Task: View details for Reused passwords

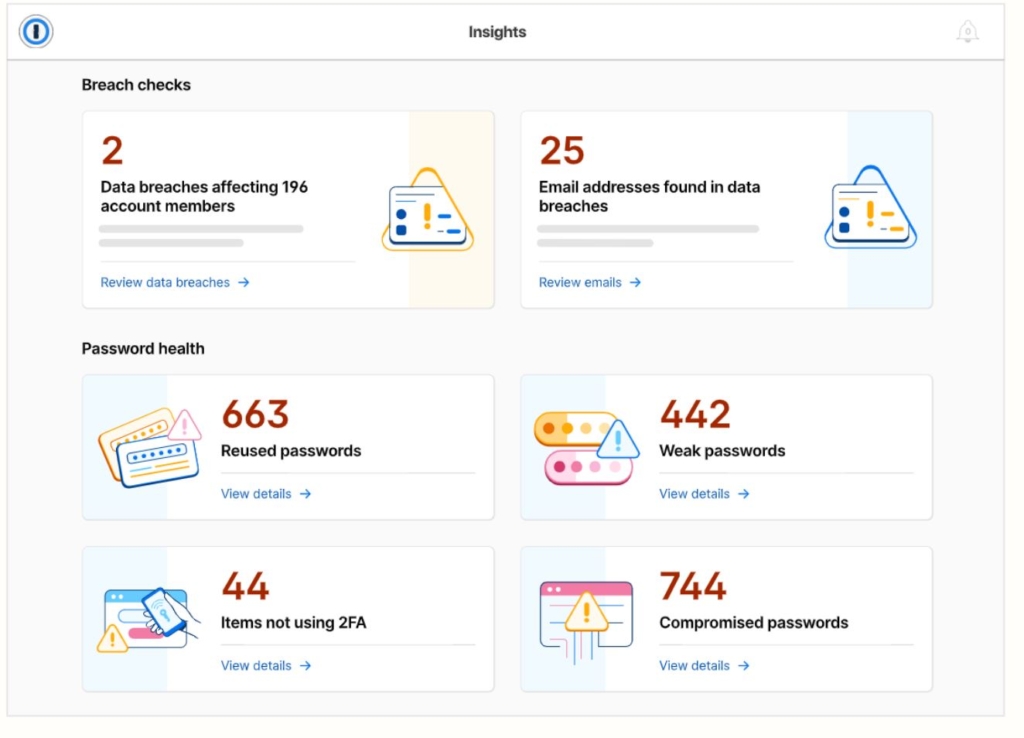Action: [258, 494]
